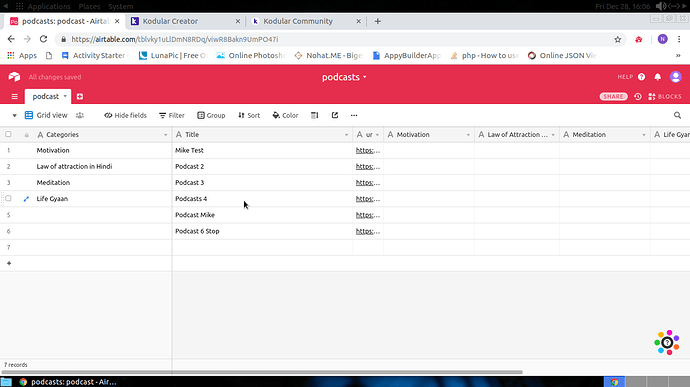Screen dimensions: 690x387
Task: Open the colorful help chat widget
Action: [667, 342]
